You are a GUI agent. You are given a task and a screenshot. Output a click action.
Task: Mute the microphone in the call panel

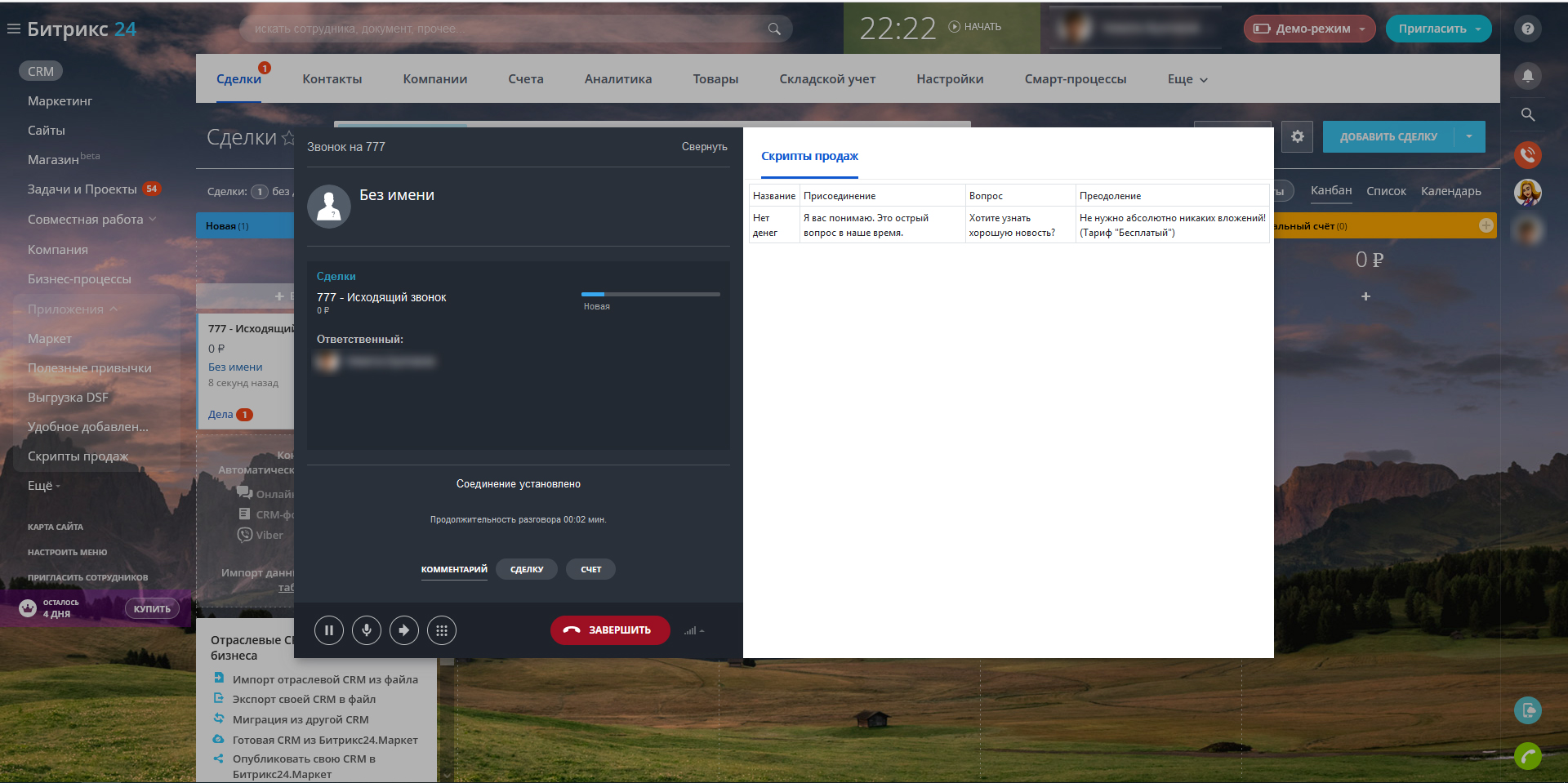(x=367, y=630)
